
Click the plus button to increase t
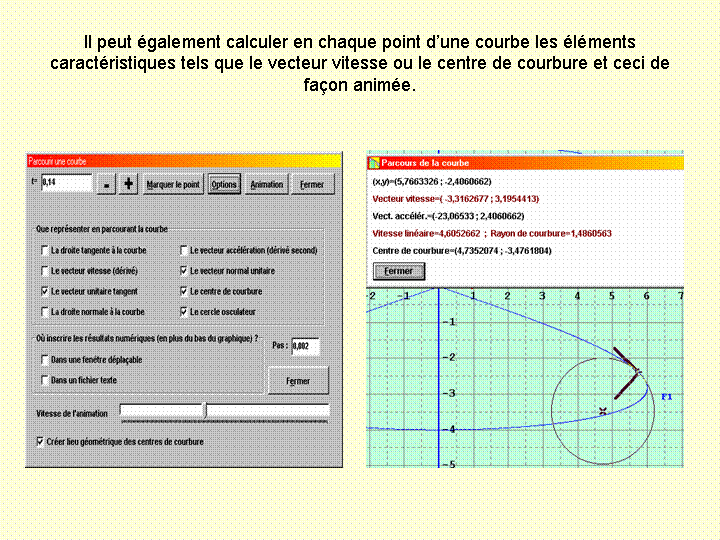pyautogui.click(x=129, y=184)
